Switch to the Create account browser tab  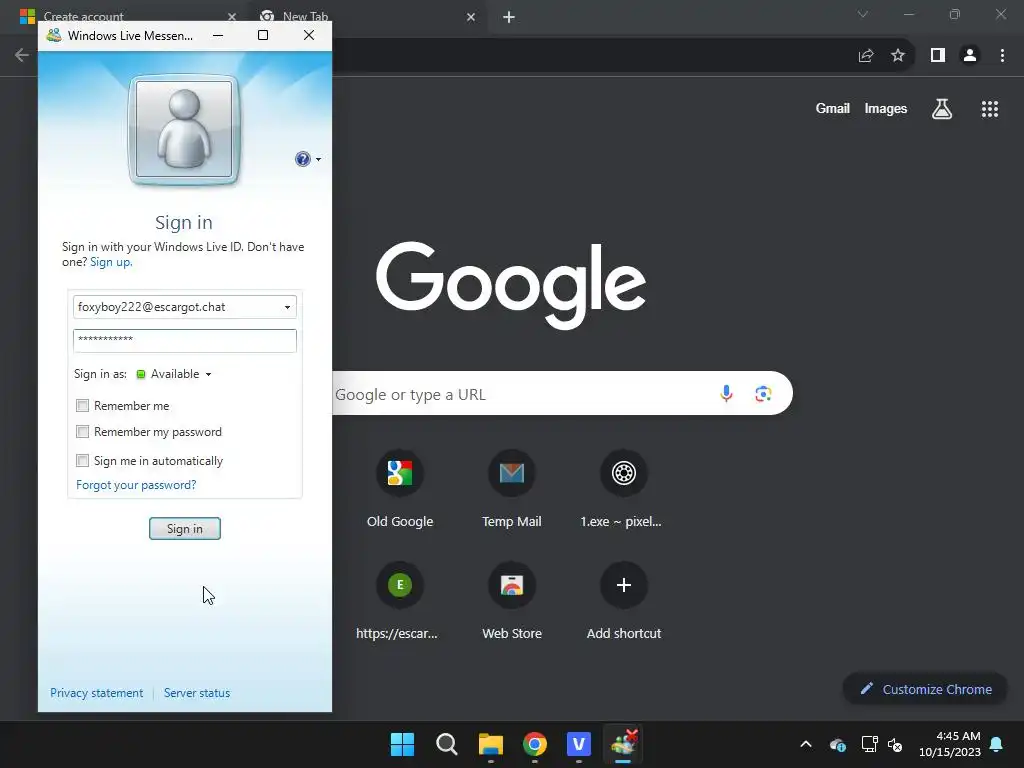pos(127,14)
